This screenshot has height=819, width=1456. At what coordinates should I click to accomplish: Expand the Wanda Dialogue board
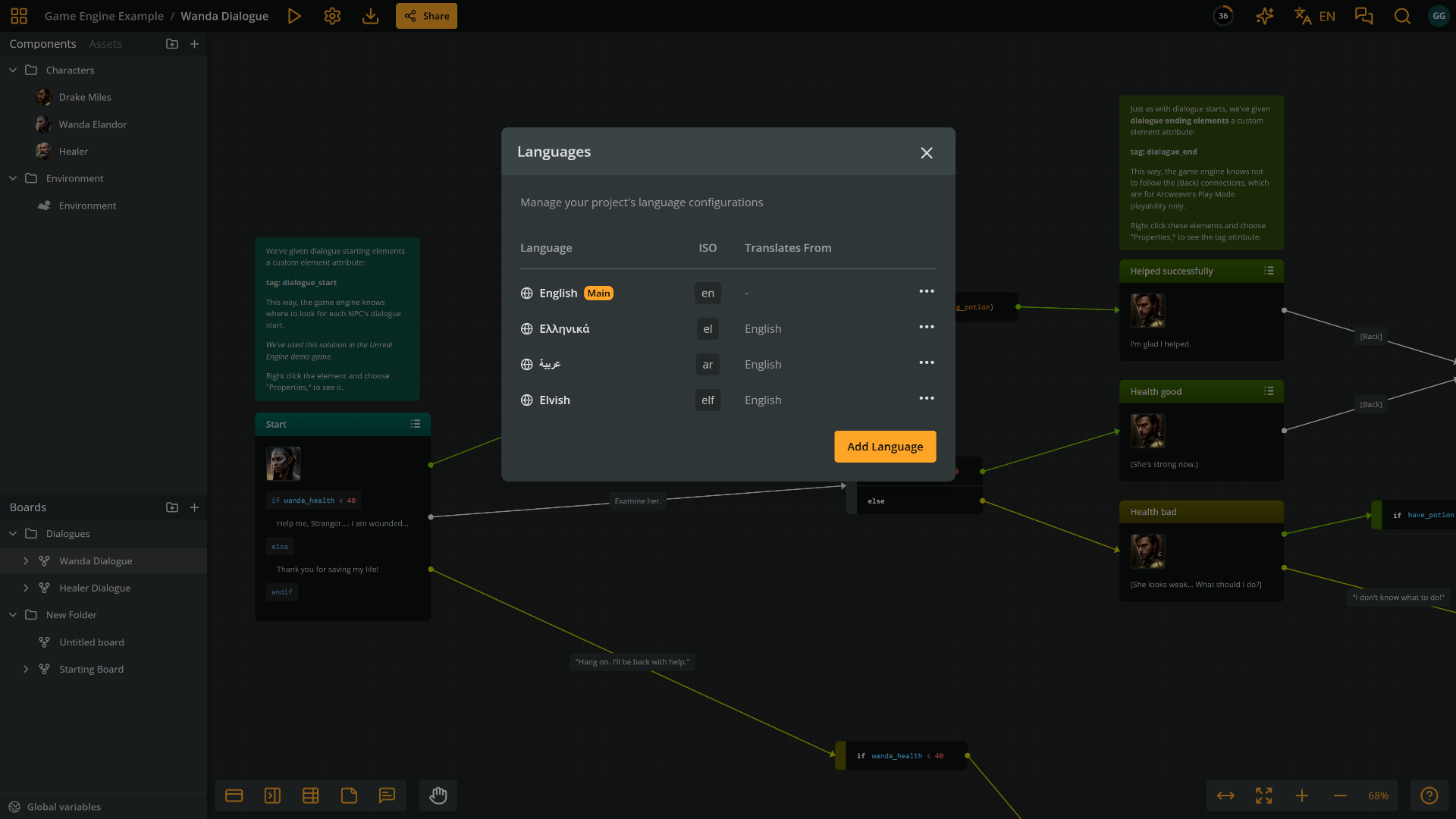[27, 560]
